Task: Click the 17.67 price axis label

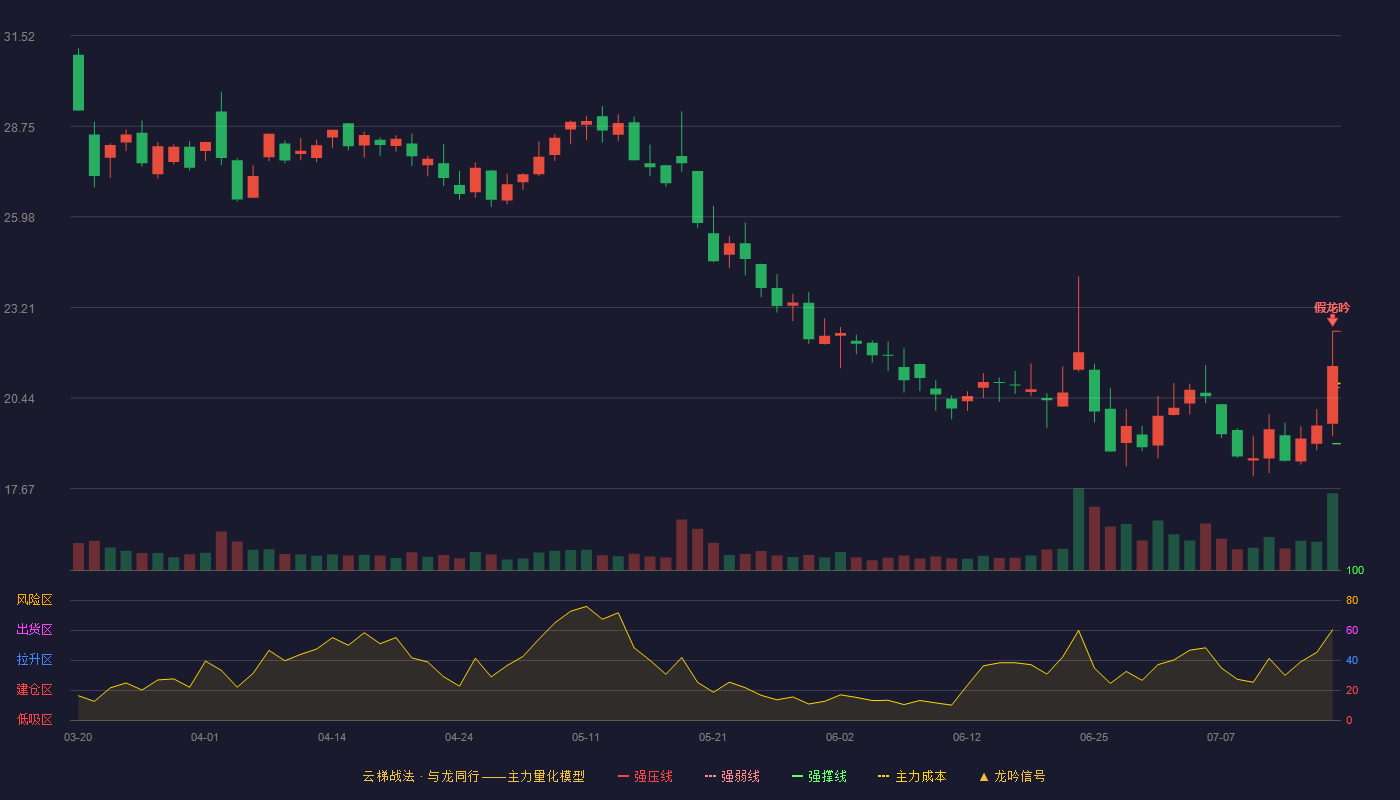Action: coord(19,490)
